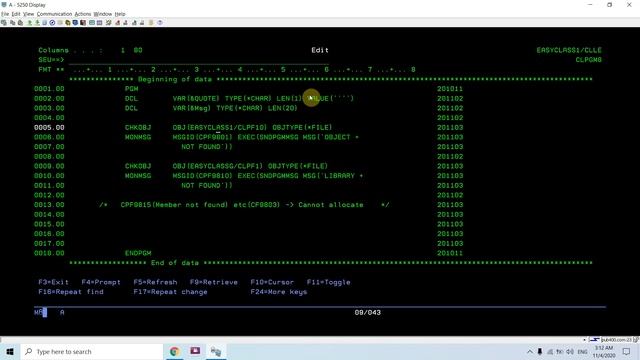Click the Paste toolbar icon
Viewport: 640px width, 360px height.
point(20,23)
